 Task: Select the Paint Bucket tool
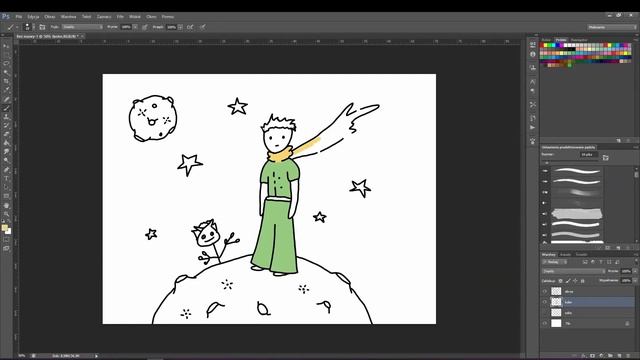[6, 143]
